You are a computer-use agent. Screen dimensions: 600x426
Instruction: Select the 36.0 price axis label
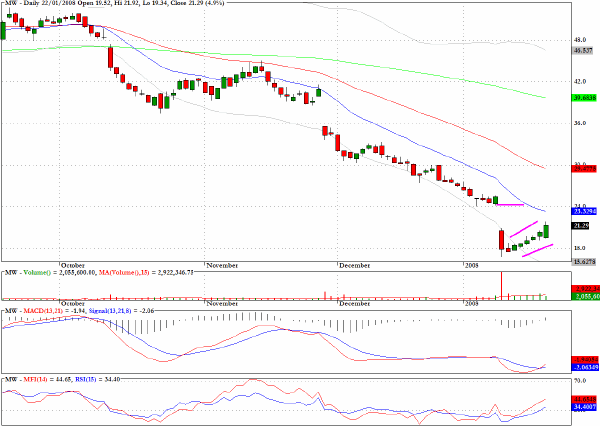point(579,123)
